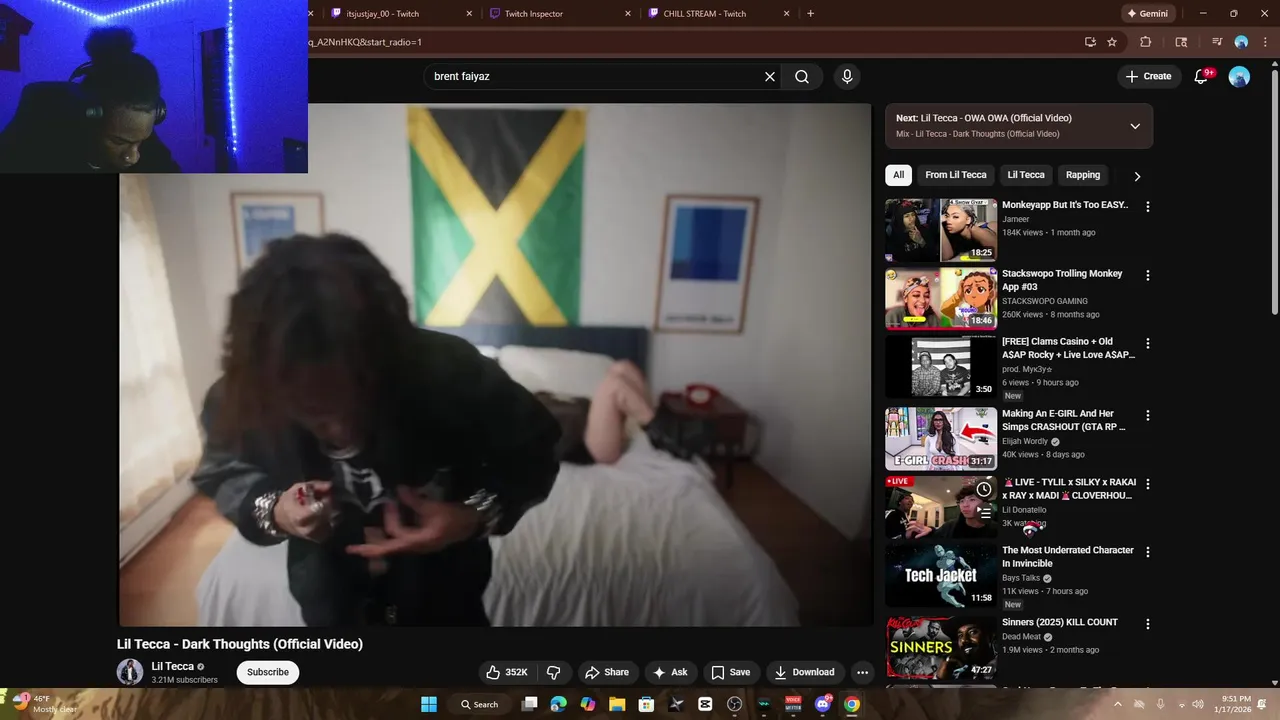Share the Lil Tecca video
This screenshot has height=720, width=1280.
click(607, 672)
